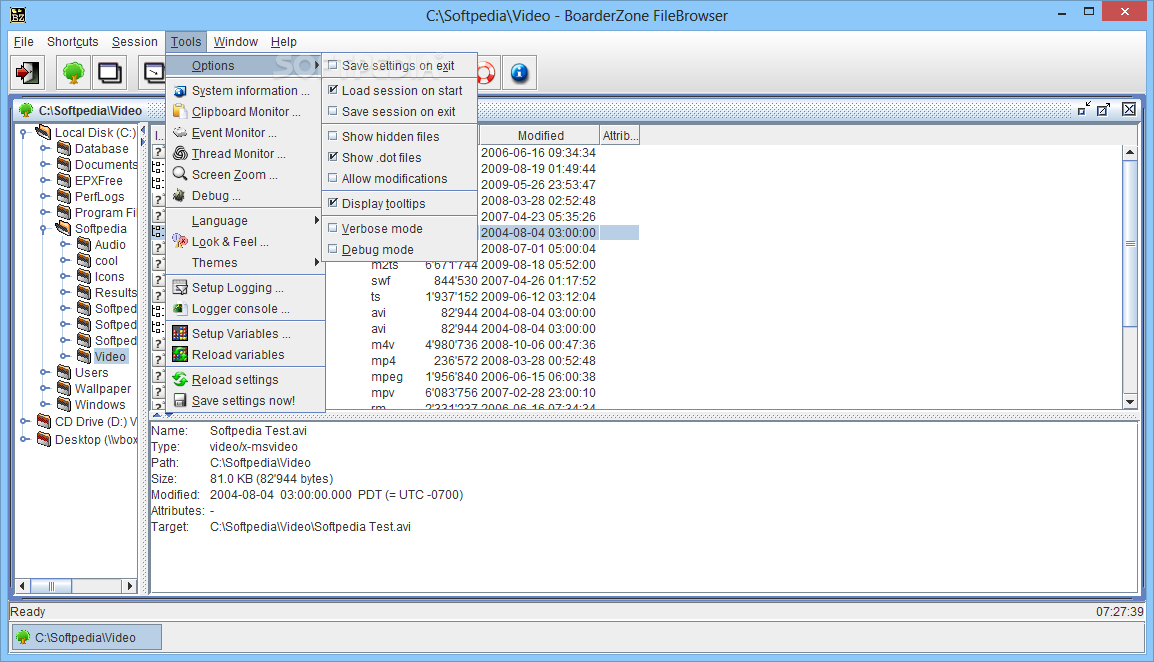
Task: Select the Wallpaper folder in tree
Action: (103, 389)
